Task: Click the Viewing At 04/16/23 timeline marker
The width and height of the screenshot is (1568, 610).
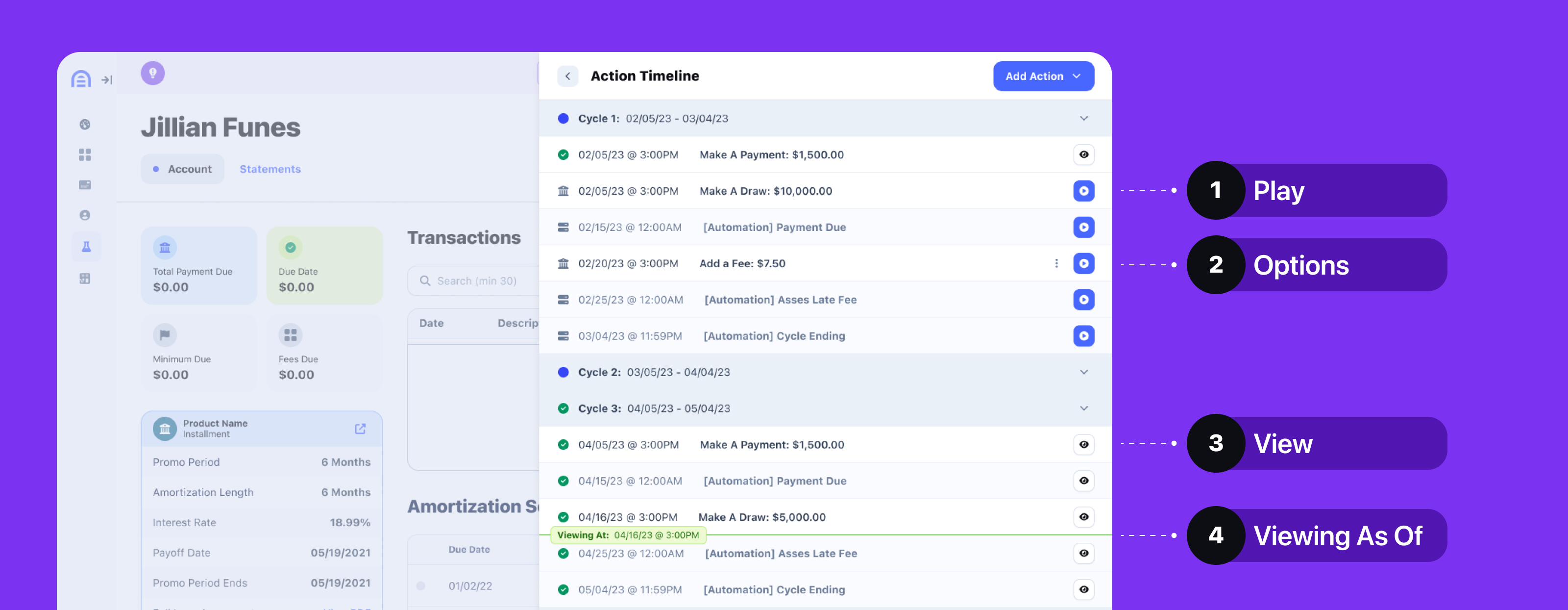Action: [628, 535]
